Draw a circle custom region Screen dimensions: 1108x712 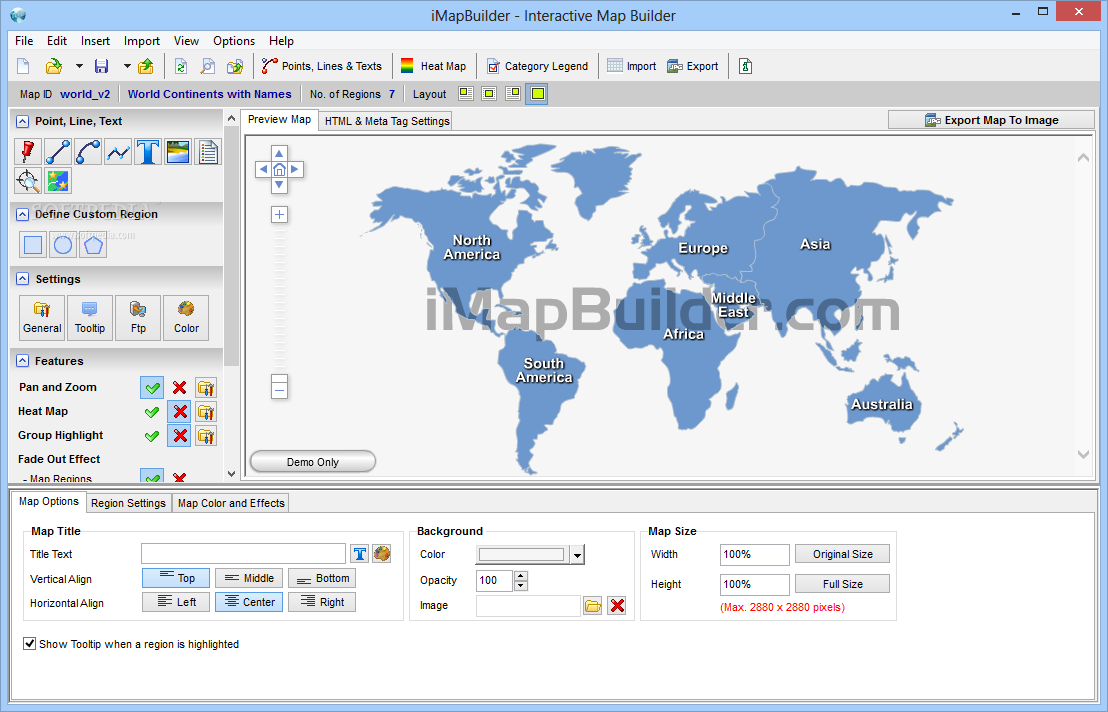[x=63, y=245]
